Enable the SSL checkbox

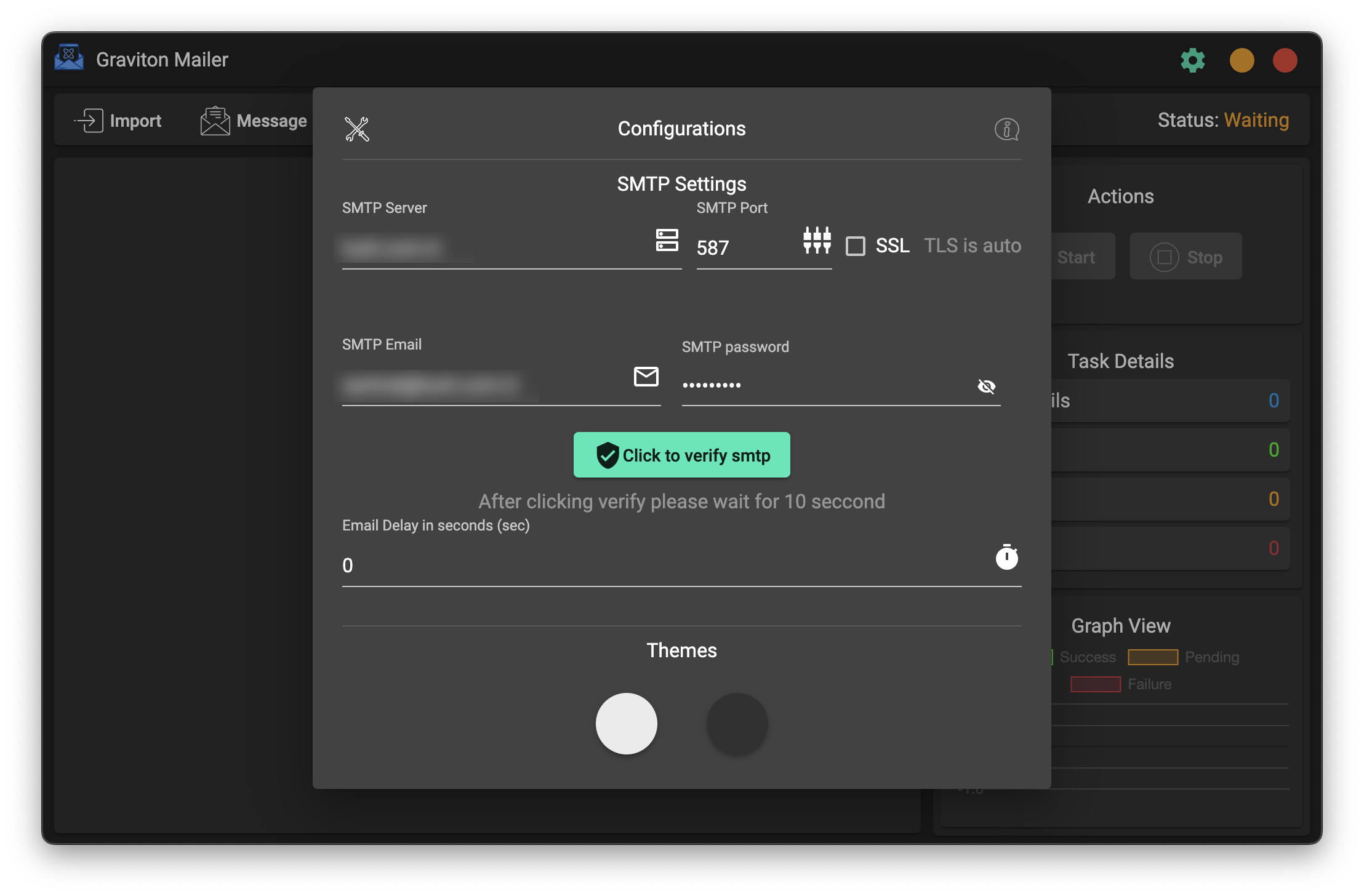tap(855, 246)
